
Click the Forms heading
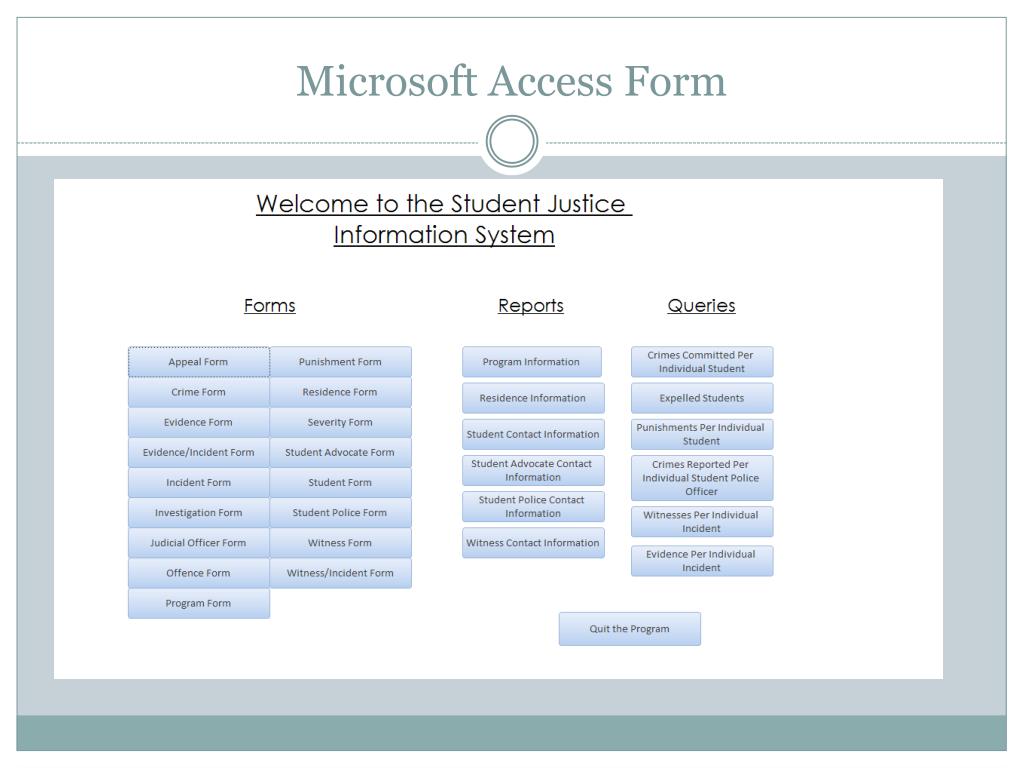point(270,306)
